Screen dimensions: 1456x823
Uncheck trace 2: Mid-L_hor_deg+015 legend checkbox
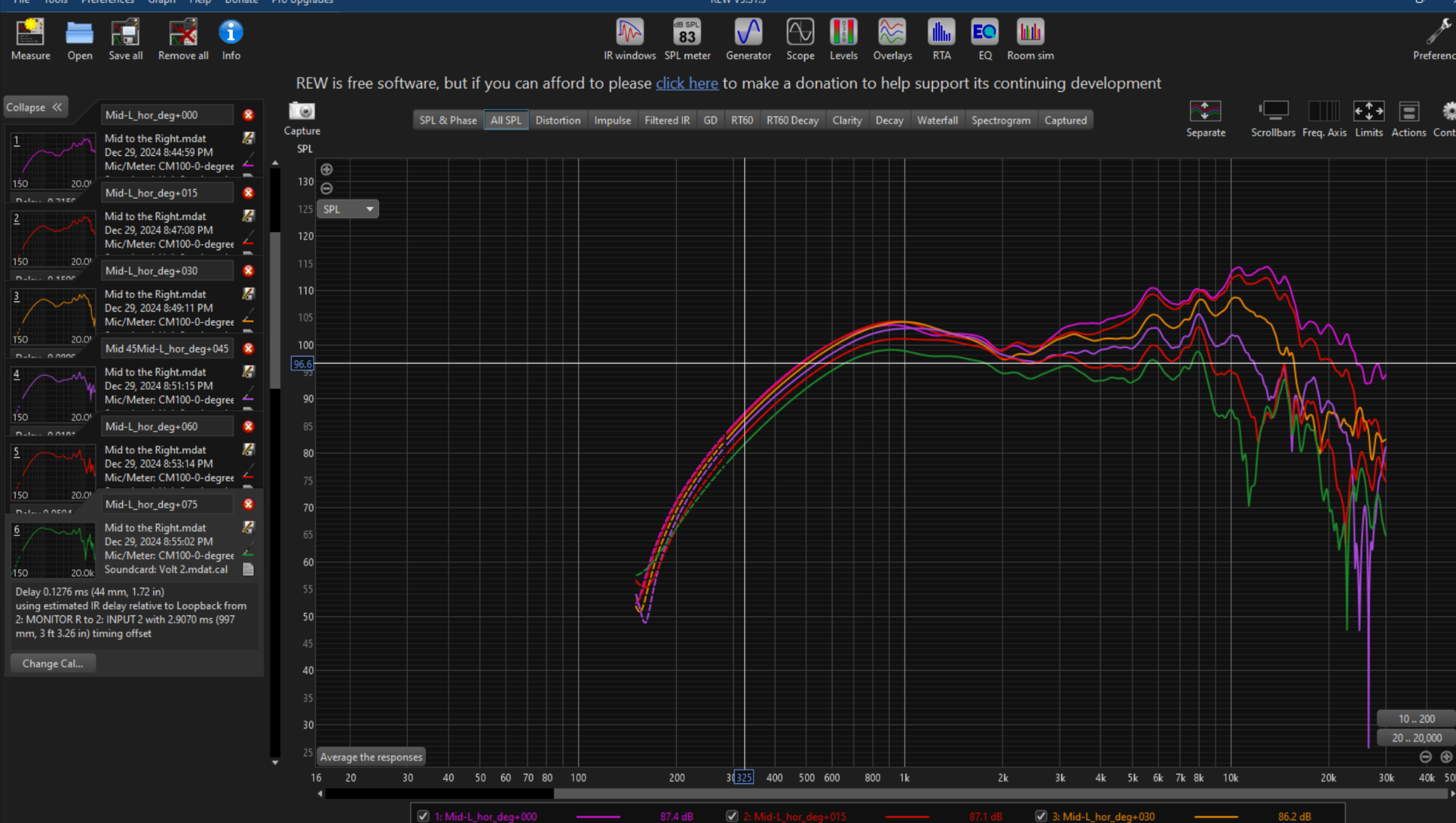pos(732,816)
